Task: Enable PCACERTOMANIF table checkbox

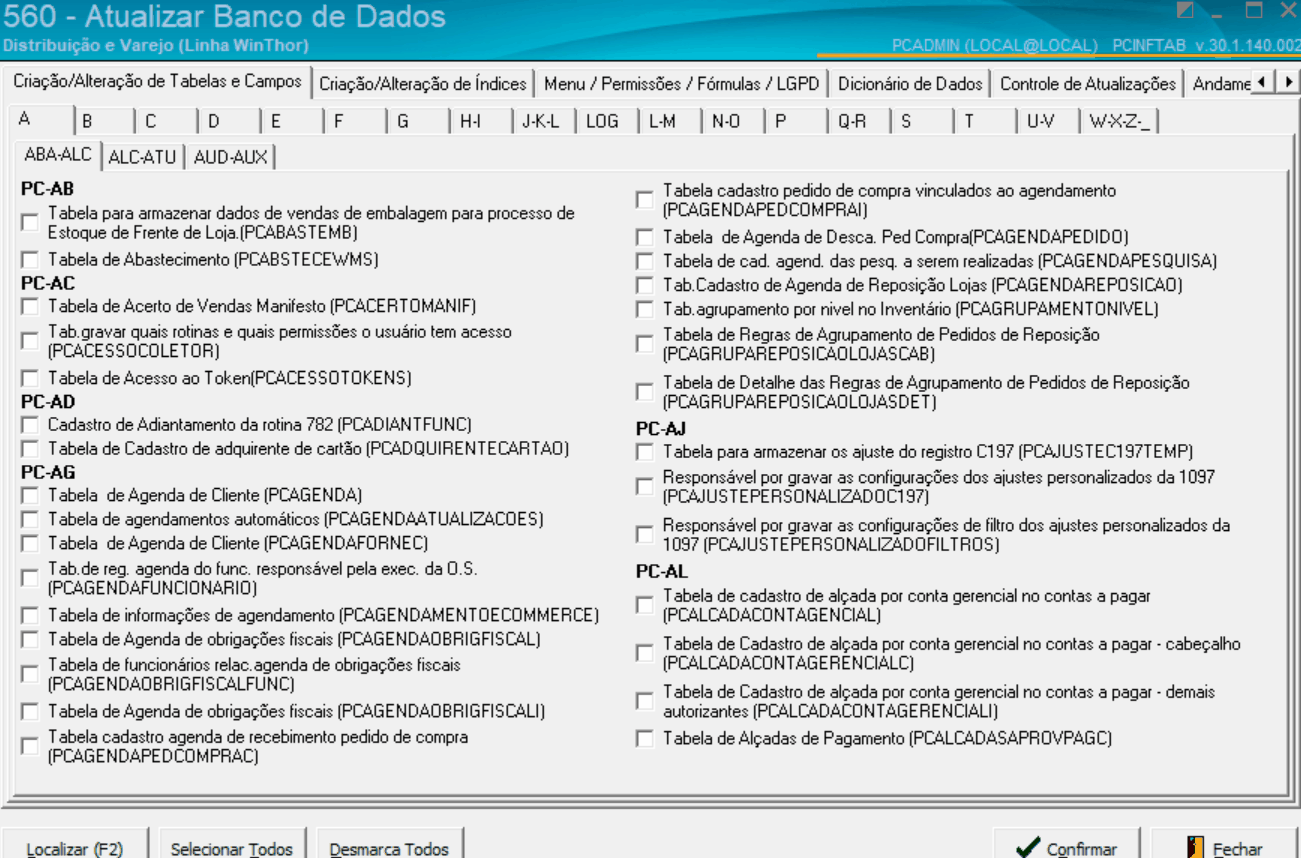Action: click(x=30, y=306)
